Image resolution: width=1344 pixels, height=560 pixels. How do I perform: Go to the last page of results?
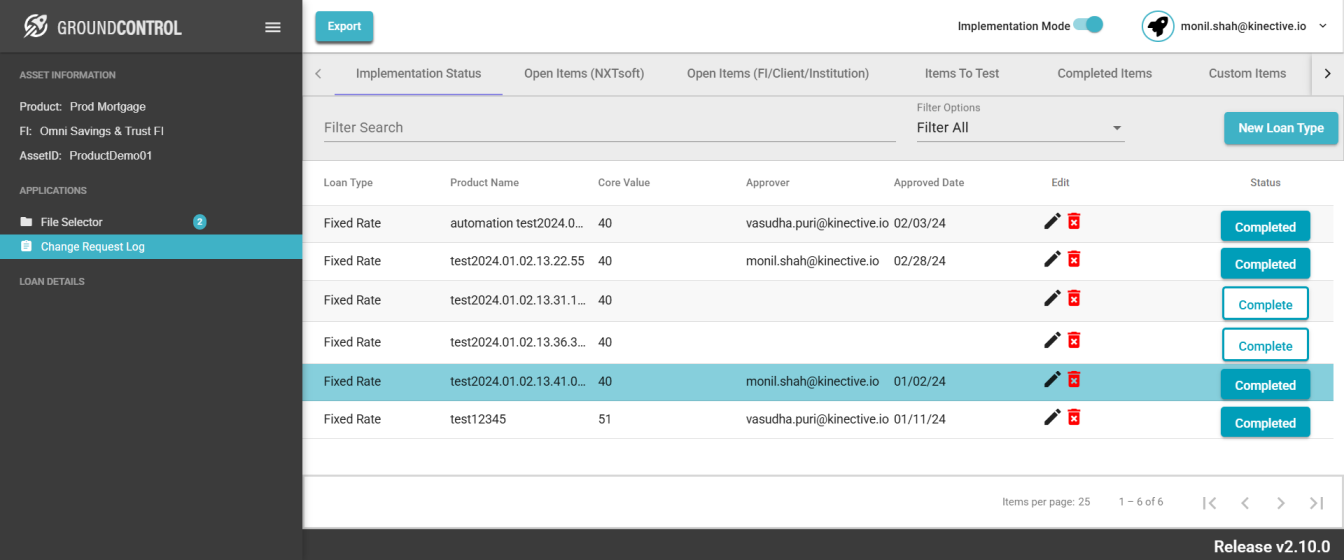point(1316,503)
